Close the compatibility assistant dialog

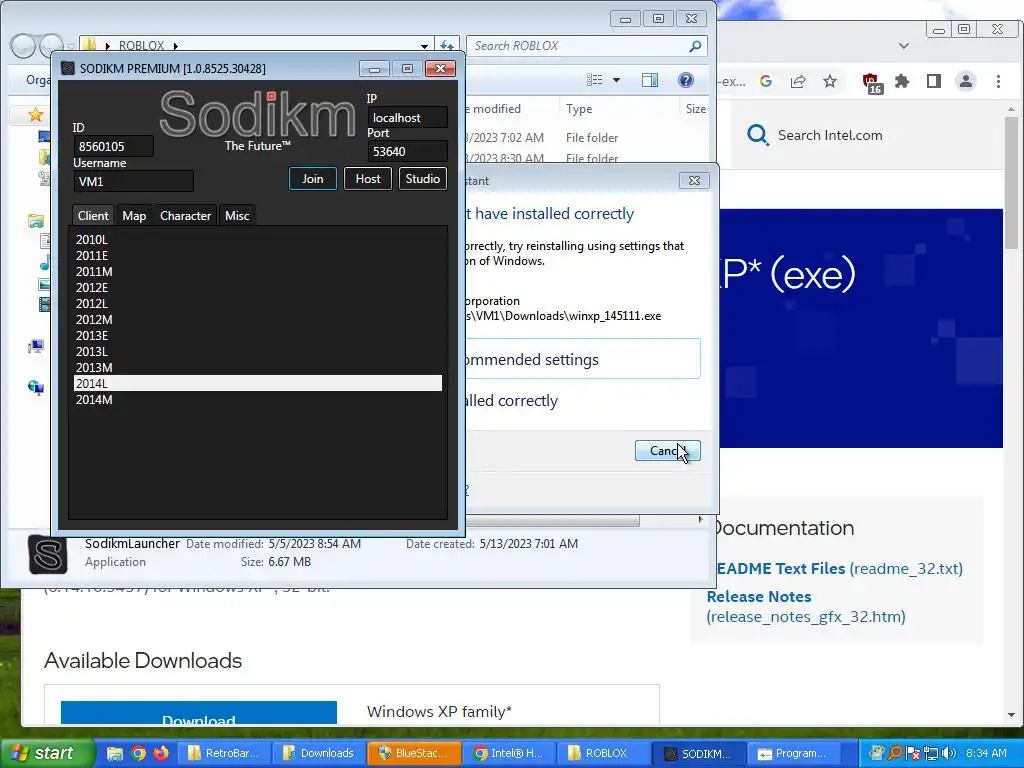(694, 180)
